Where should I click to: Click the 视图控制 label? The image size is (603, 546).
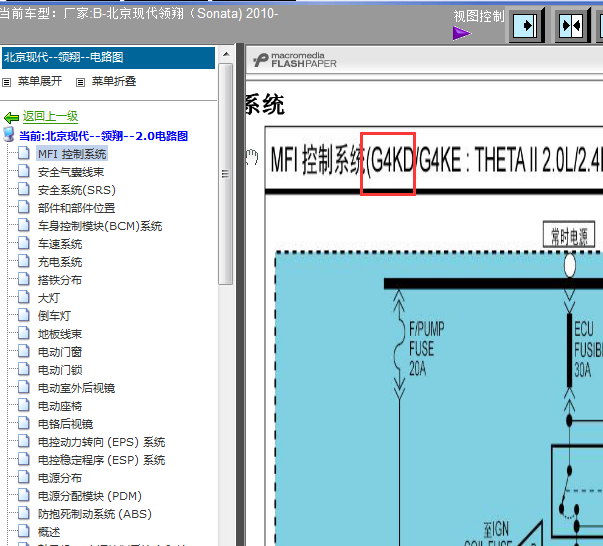tap(479, 16)
